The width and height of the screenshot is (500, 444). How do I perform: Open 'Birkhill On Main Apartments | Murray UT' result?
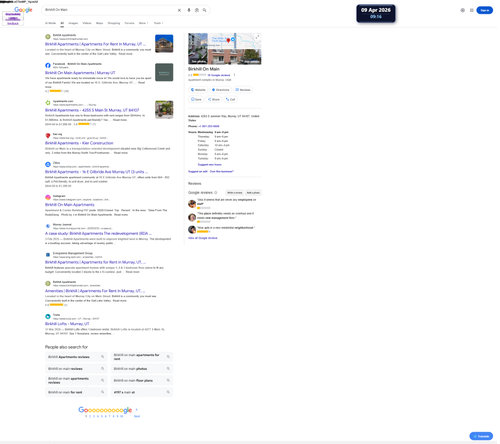pos(80,73)
